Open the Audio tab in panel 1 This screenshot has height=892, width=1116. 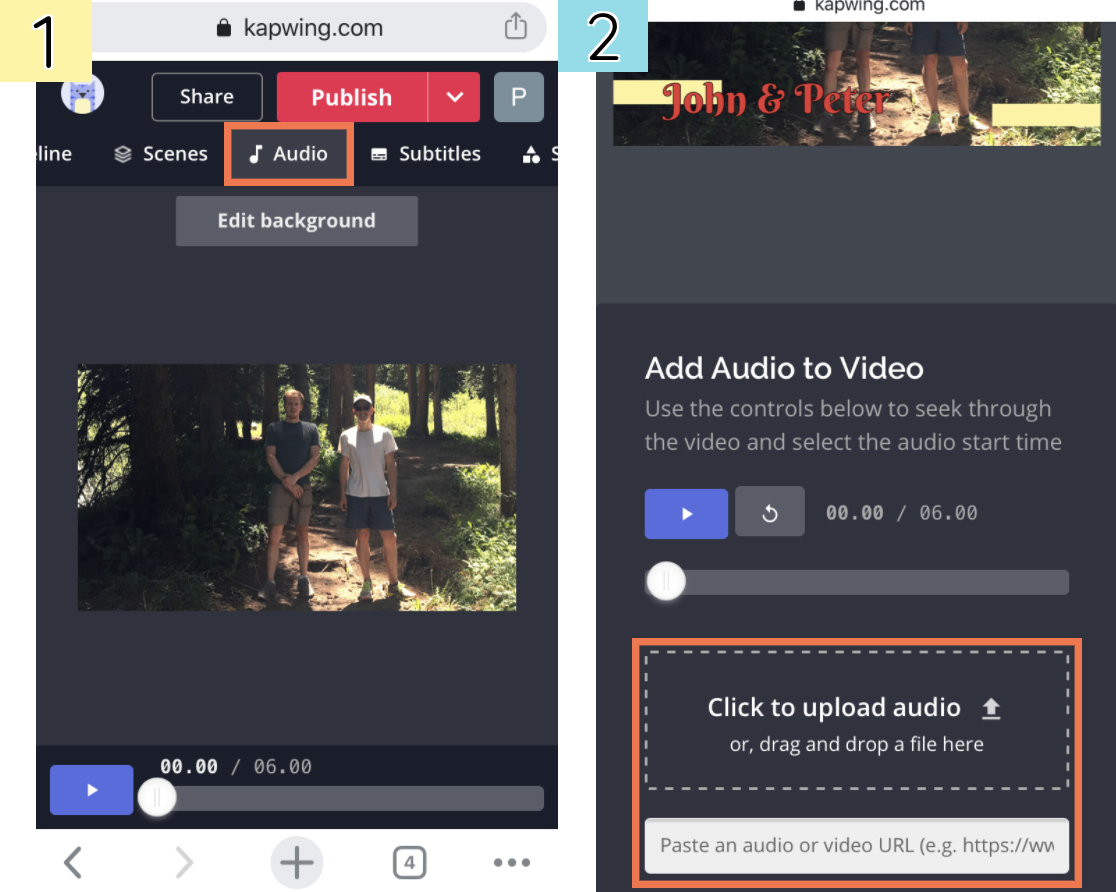[x=288, y=154]
